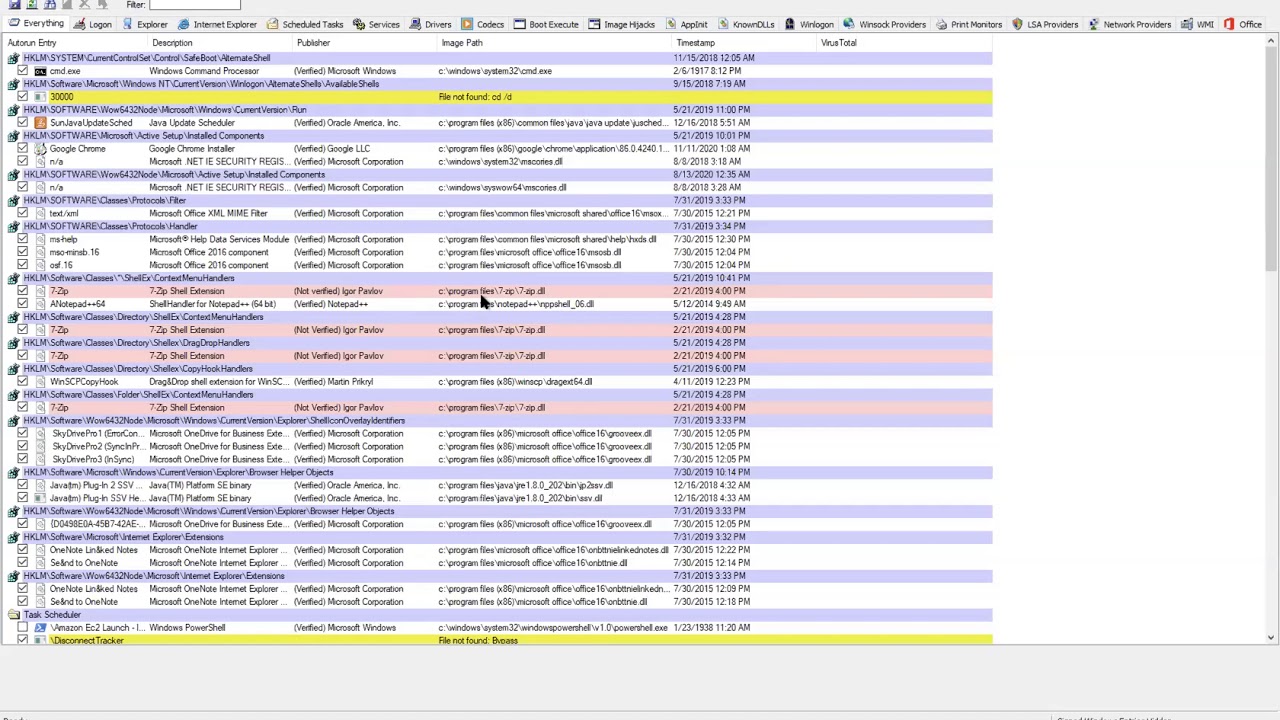
Task: Uncheck the ms-help handler entry
Action: pos(23,239)
